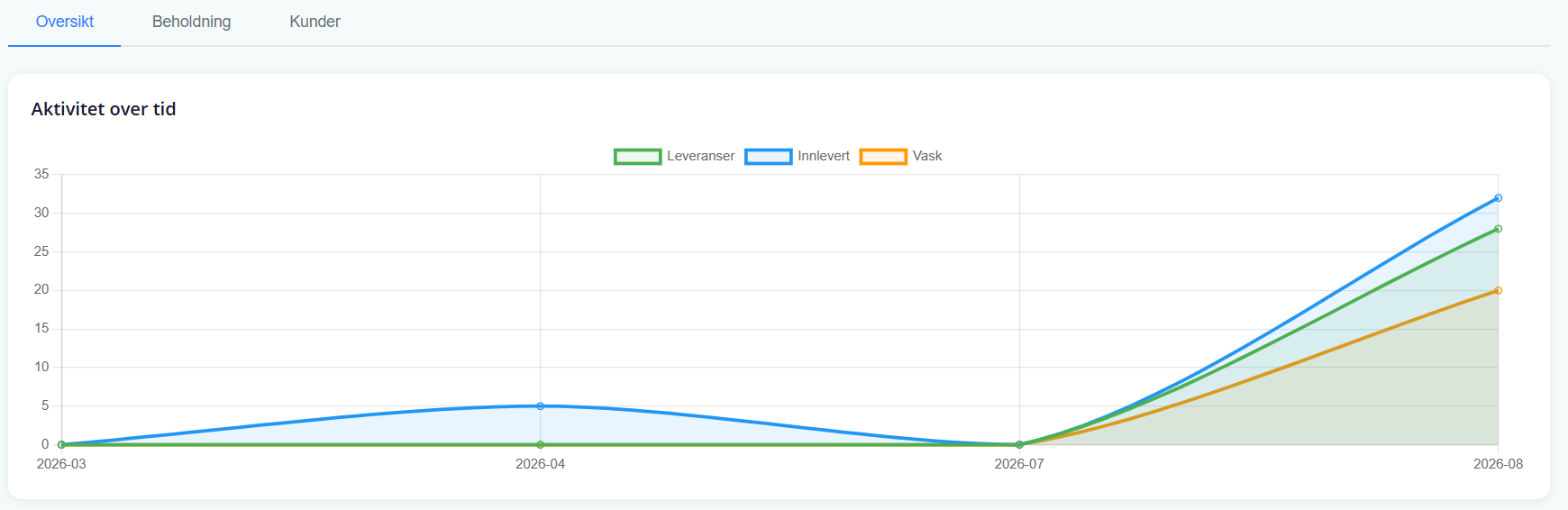Screen dimensions: 1568x510
Task: Open the Beholdning tab
Action: pos(191,22)
